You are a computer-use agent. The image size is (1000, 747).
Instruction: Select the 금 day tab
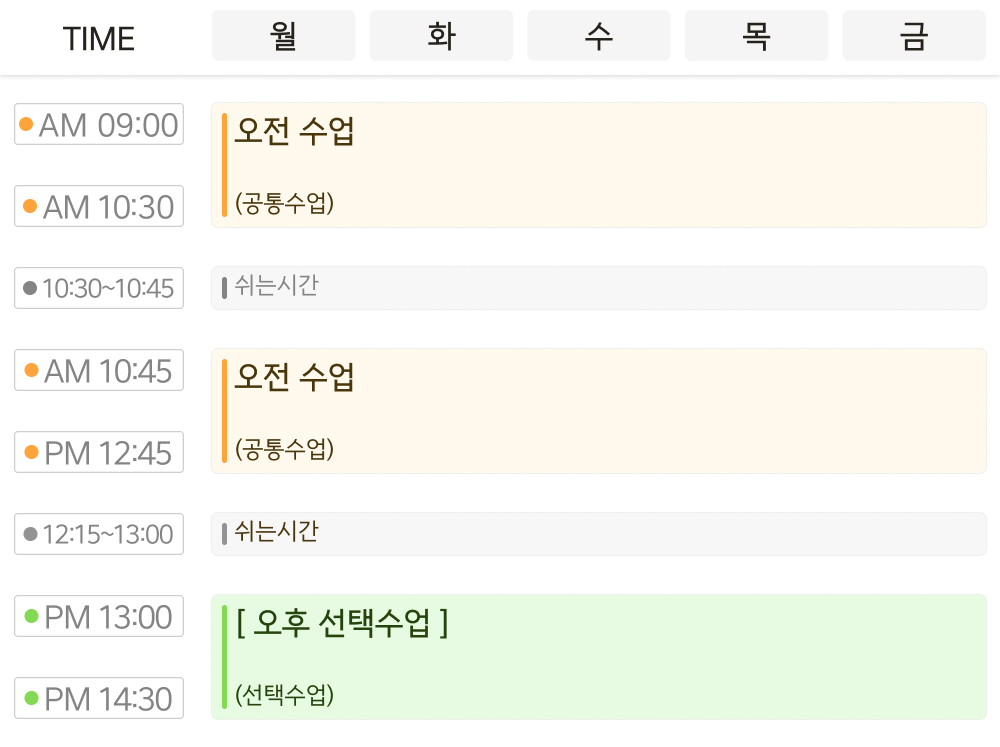pos(913,35)
